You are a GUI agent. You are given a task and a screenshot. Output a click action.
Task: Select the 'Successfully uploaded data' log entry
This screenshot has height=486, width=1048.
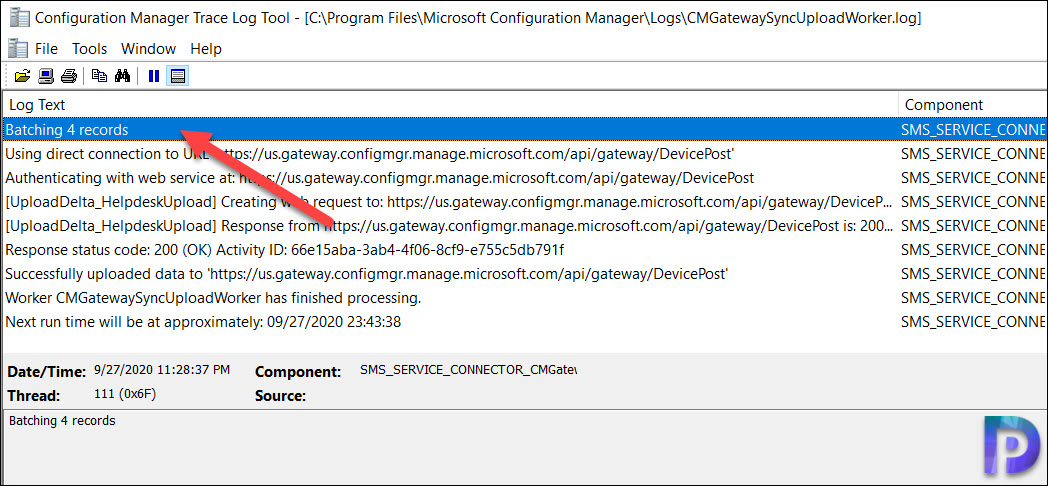524,274
